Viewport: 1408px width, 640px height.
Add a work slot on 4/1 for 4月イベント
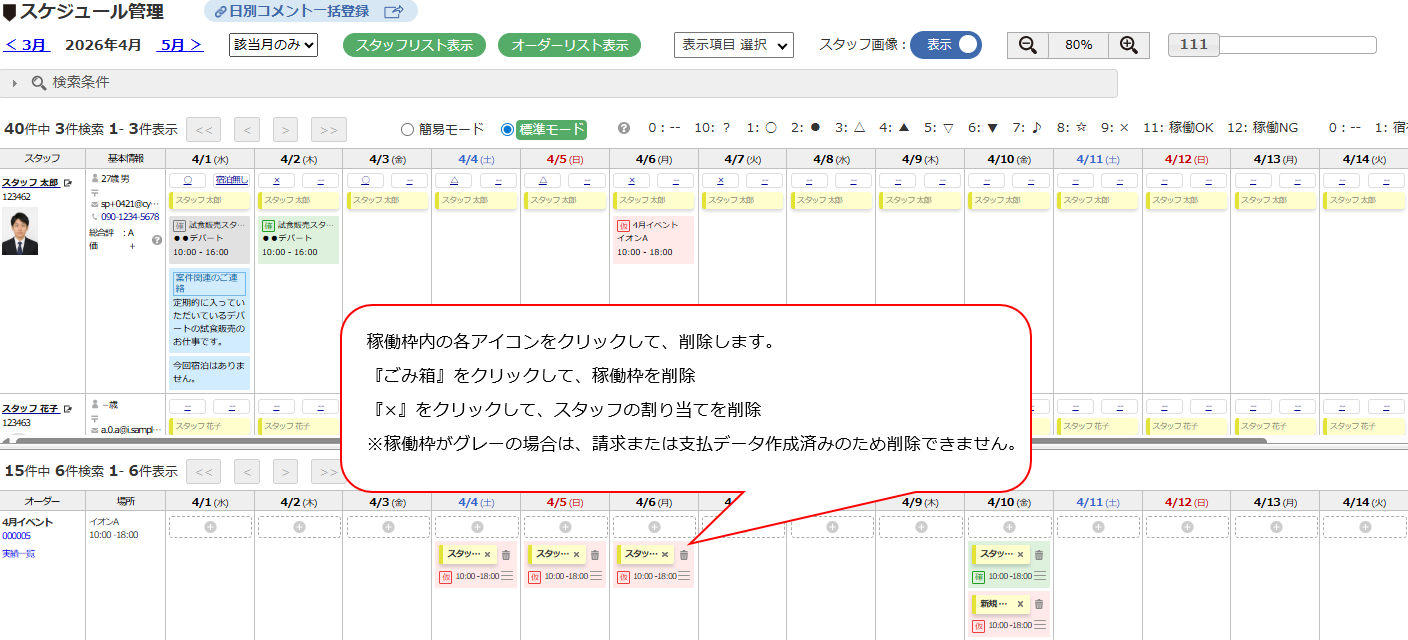(x=210, y=527)
